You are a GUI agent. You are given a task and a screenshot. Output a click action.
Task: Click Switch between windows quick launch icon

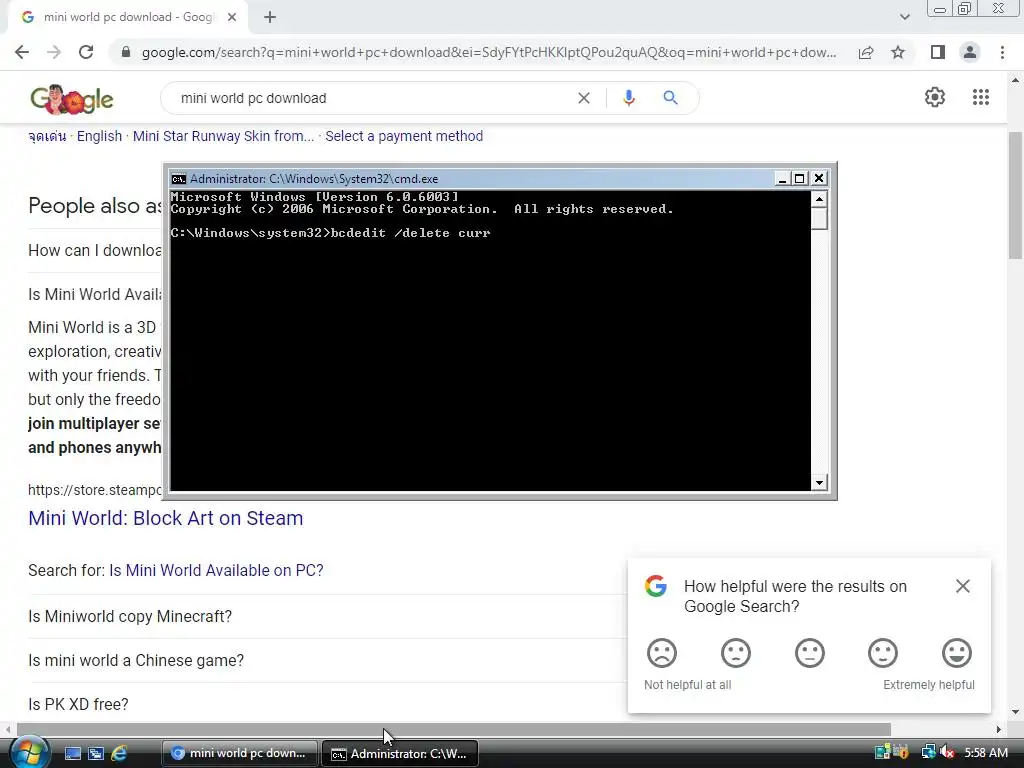coord(95,754)
